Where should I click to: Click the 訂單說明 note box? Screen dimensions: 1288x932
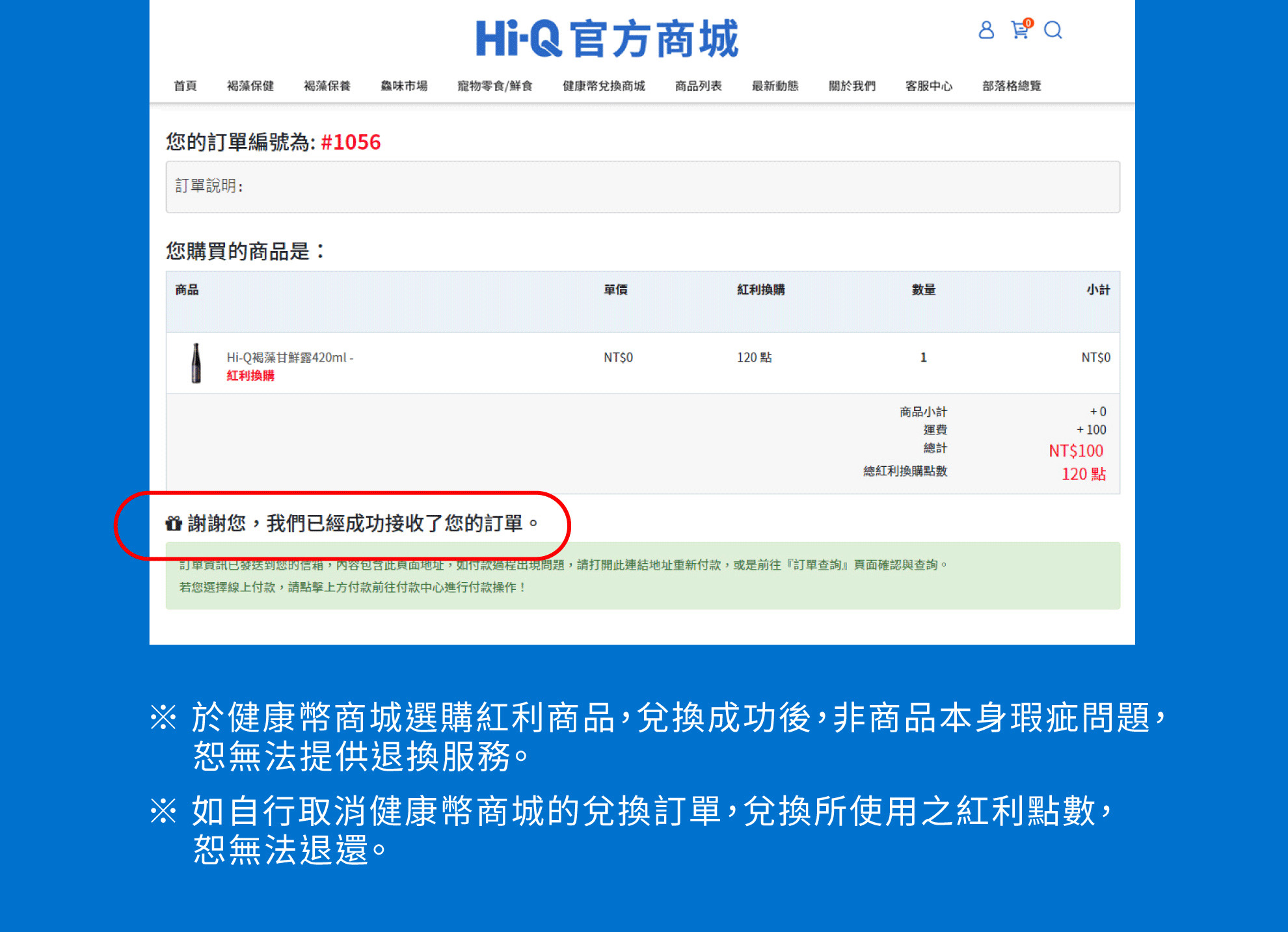tap(643, 187)
